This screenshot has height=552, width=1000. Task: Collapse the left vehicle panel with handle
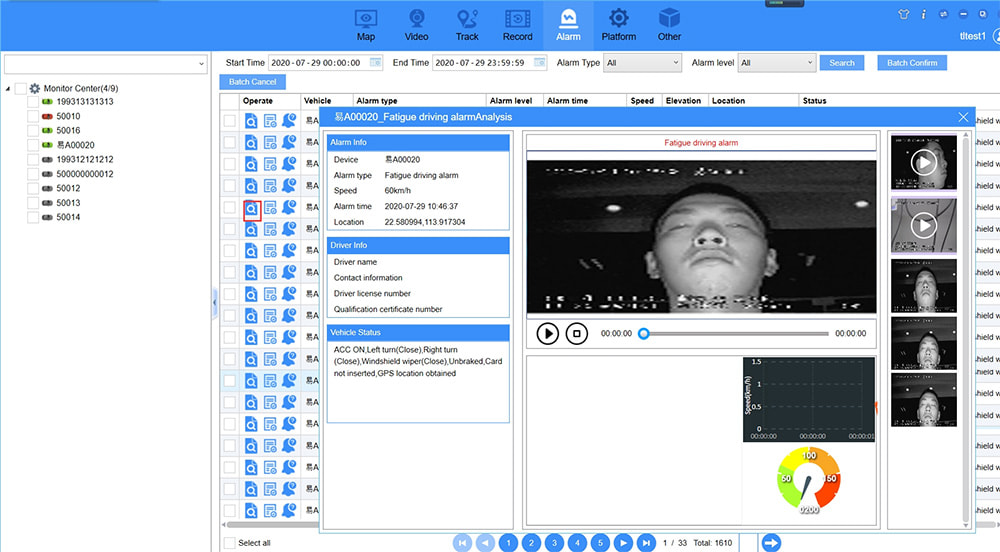(215, 301)
